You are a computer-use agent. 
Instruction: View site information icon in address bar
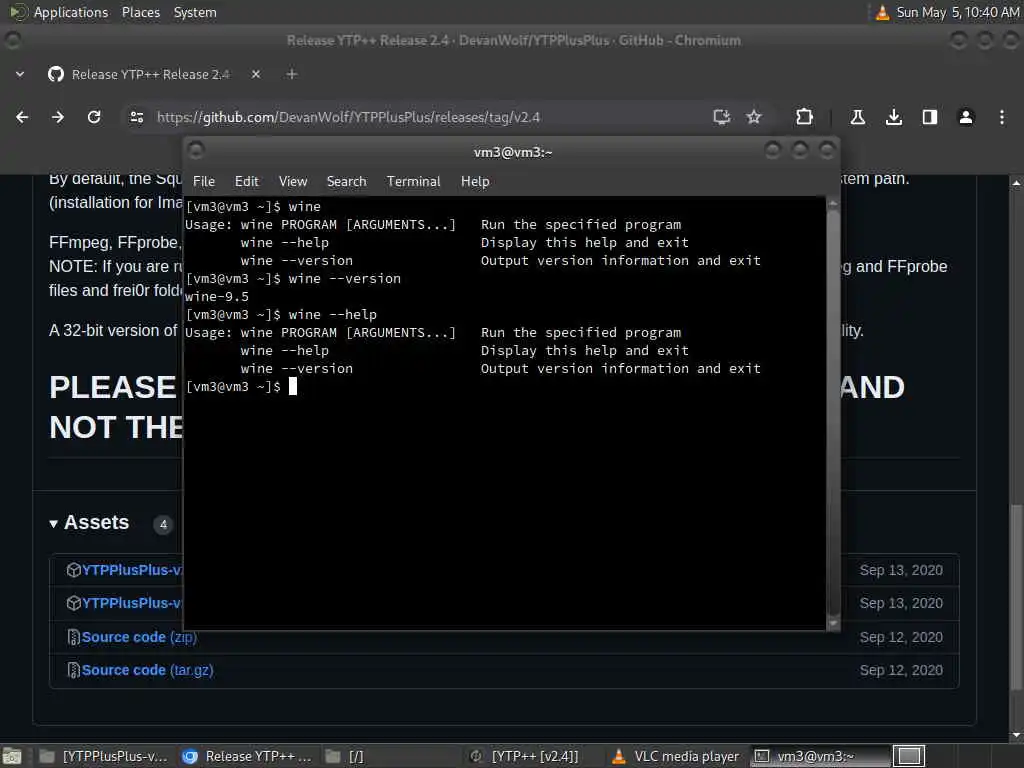tap(136, 117)
